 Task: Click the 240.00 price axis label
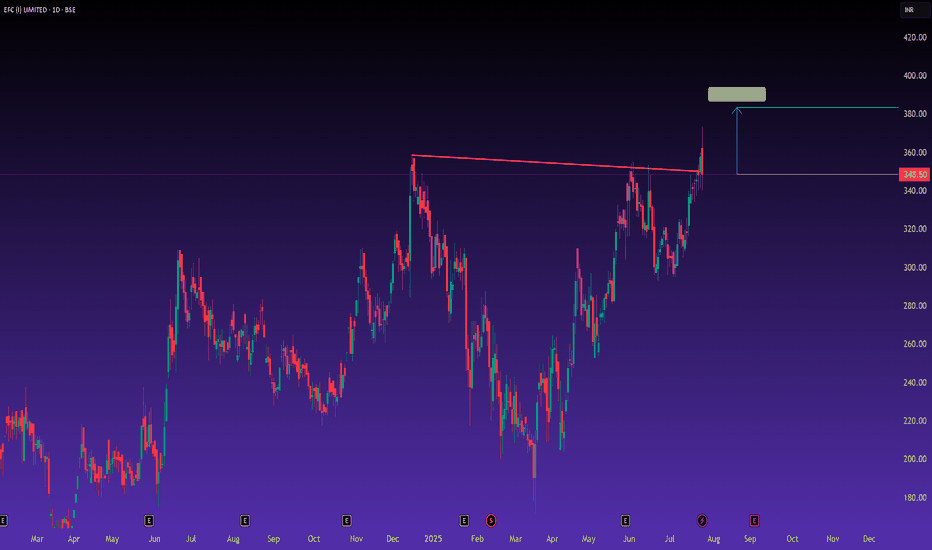[915, 382]
